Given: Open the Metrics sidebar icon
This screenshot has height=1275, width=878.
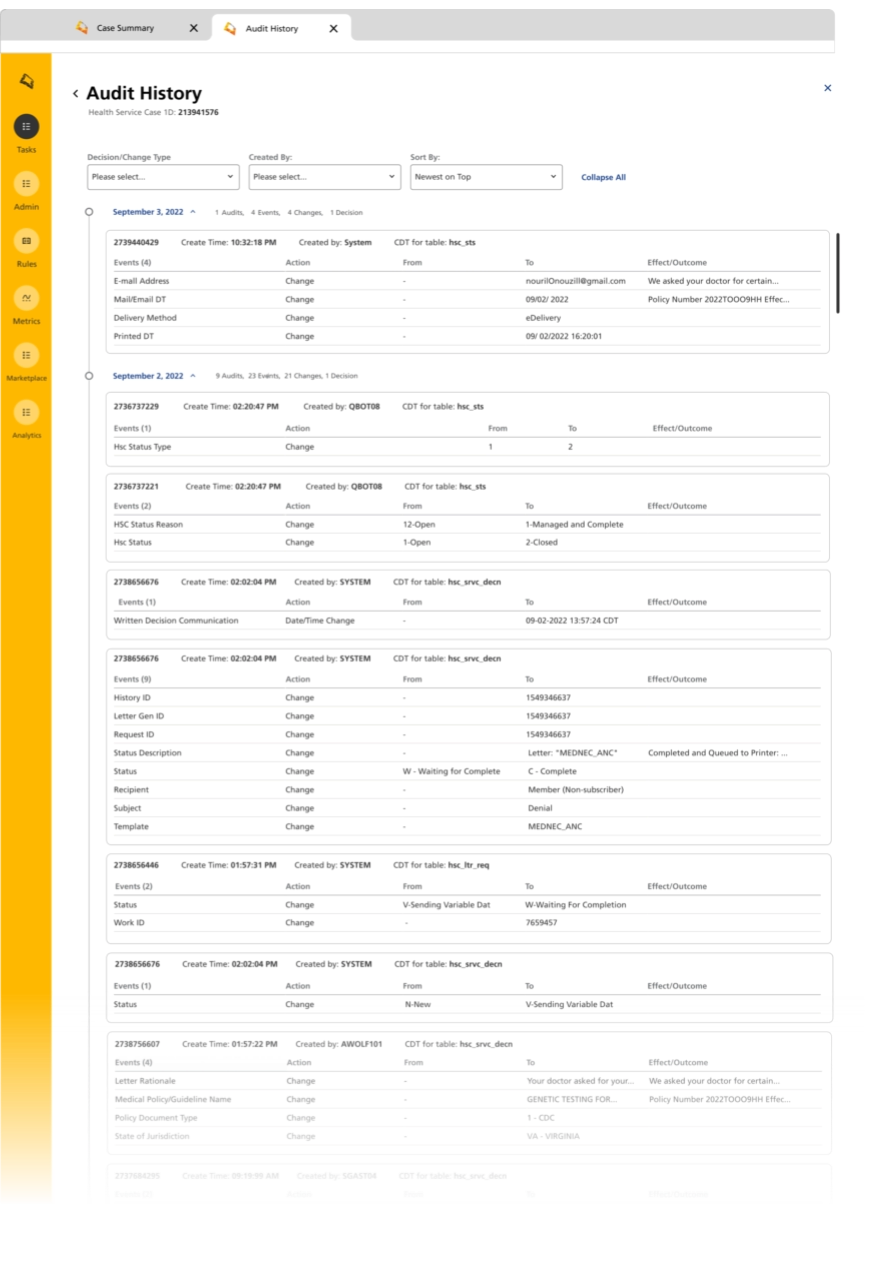Looking at the screenshot, I should point(26,298).
